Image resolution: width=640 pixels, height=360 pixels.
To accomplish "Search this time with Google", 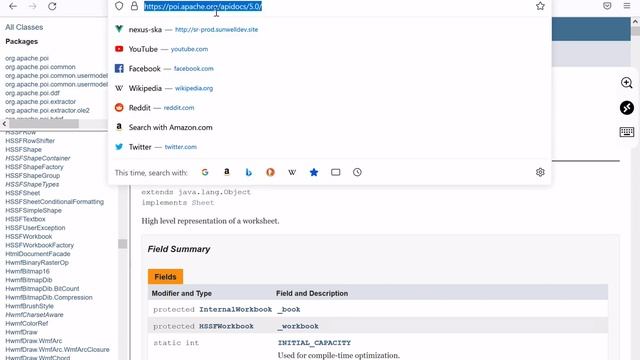I will coord(205,172).
